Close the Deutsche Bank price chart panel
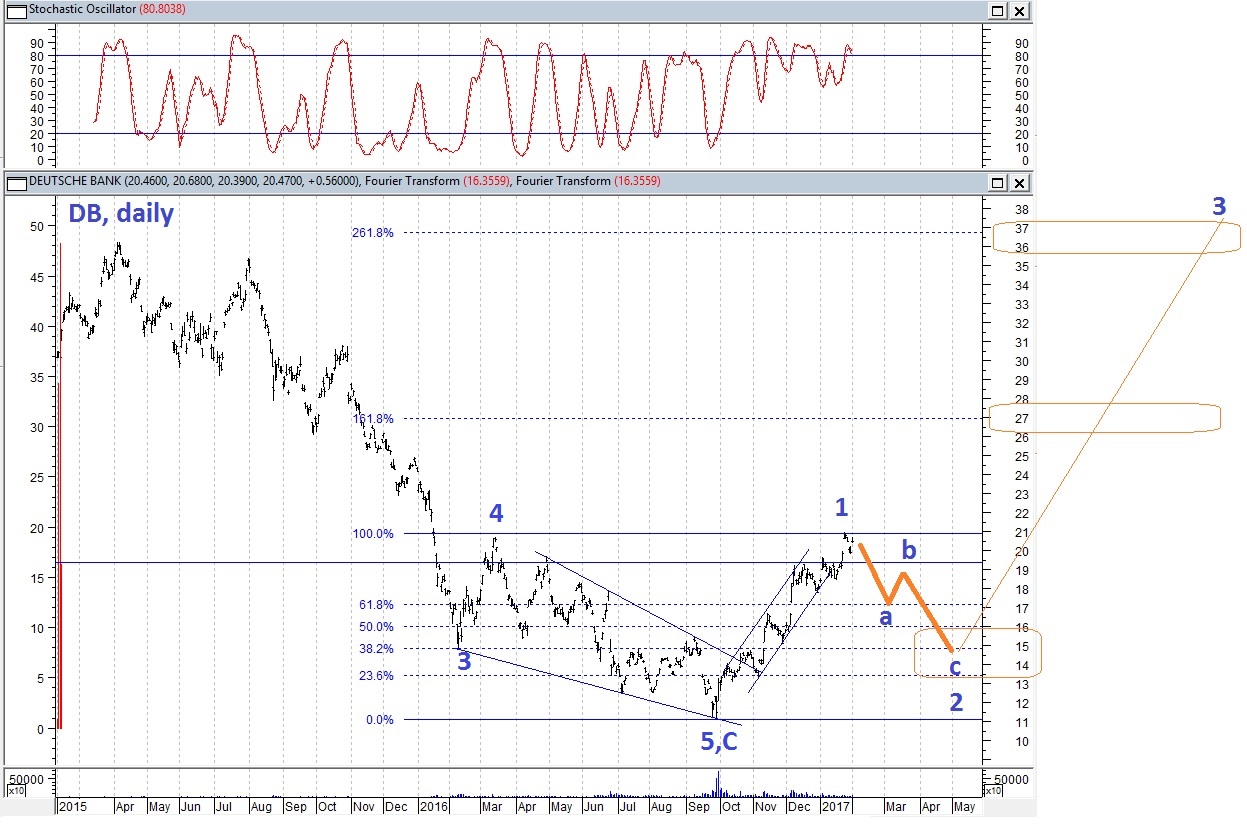The image size is (1247, 826). [x=1019, y=183]
